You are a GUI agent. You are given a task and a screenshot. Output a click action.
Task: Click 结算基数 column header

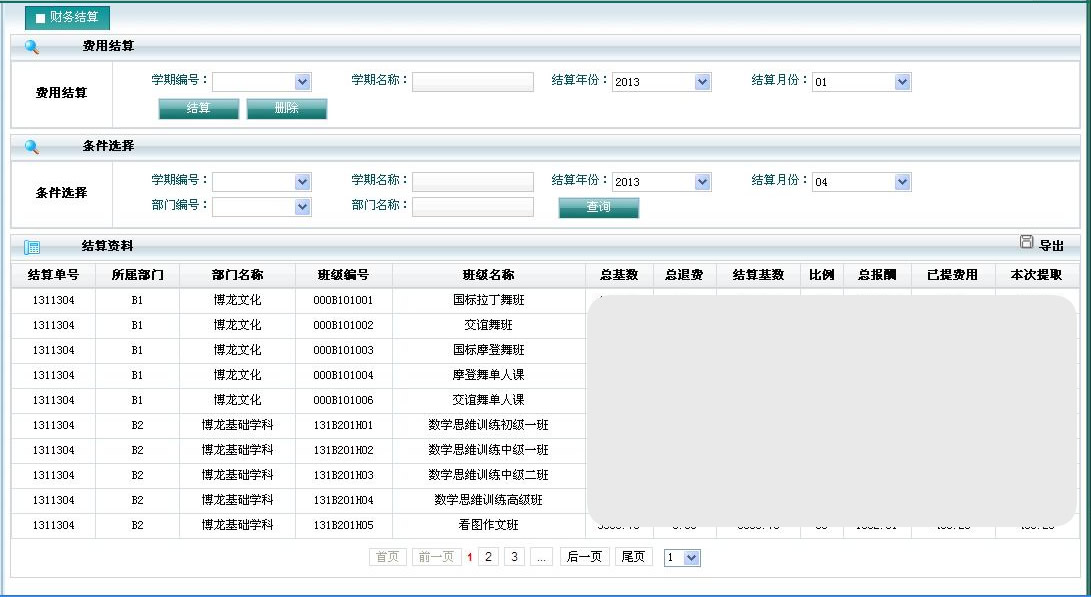[758, 275]
